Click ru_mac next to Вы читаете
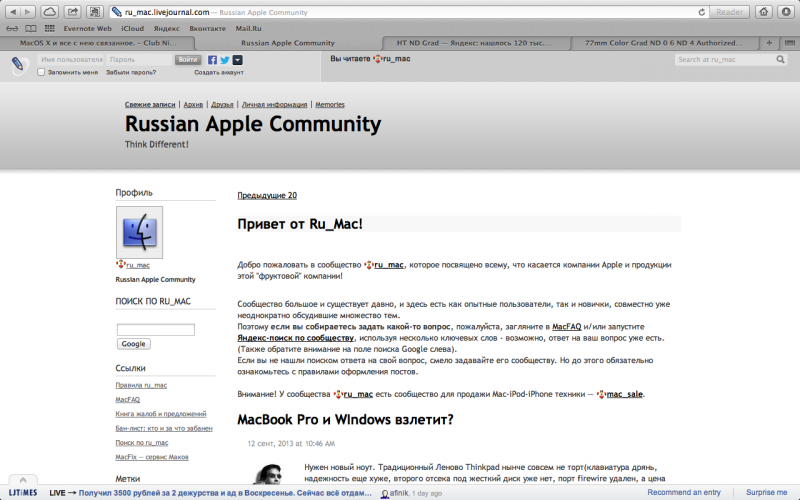 coord(396,59)
